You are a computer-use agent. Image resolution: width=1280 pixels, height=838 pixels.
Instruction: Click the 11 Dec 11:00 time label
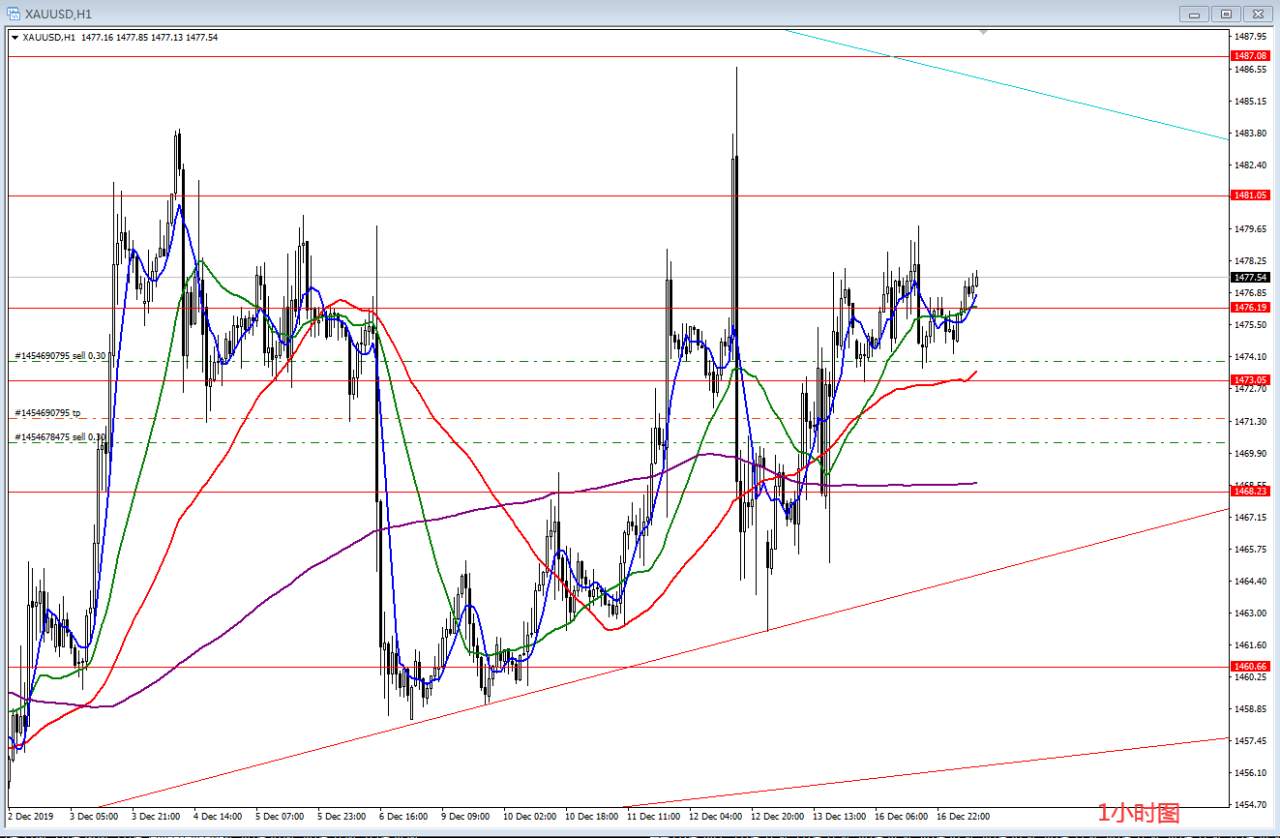(652, 816)
